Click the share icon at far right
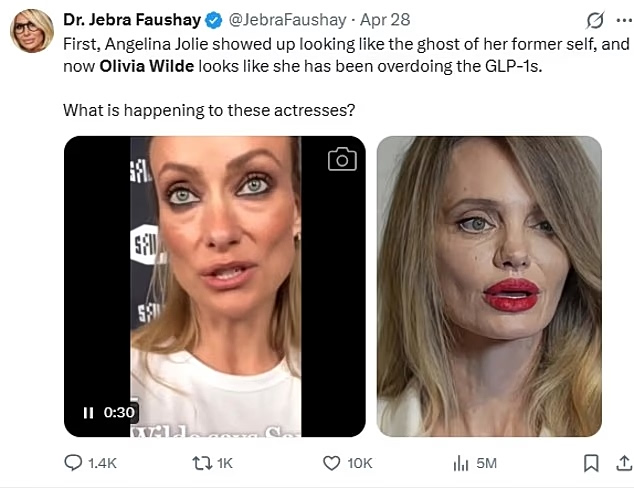 (620, 462)
